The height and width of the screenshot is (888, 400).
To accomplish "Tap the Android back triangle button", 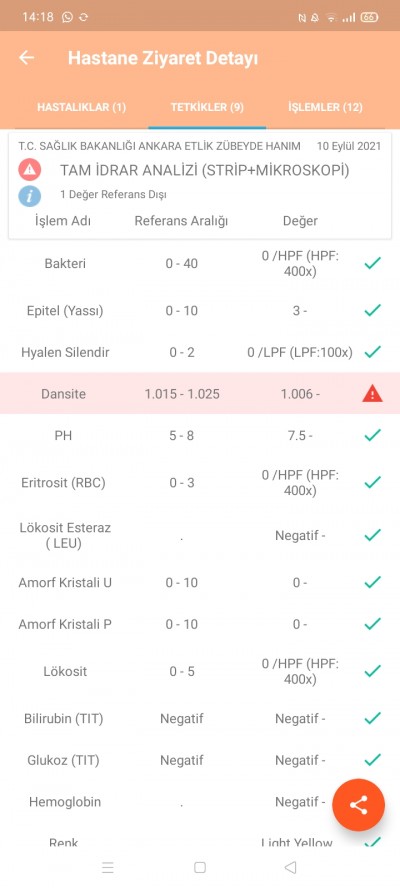I will pyautogui.click(x=291, y=867).
